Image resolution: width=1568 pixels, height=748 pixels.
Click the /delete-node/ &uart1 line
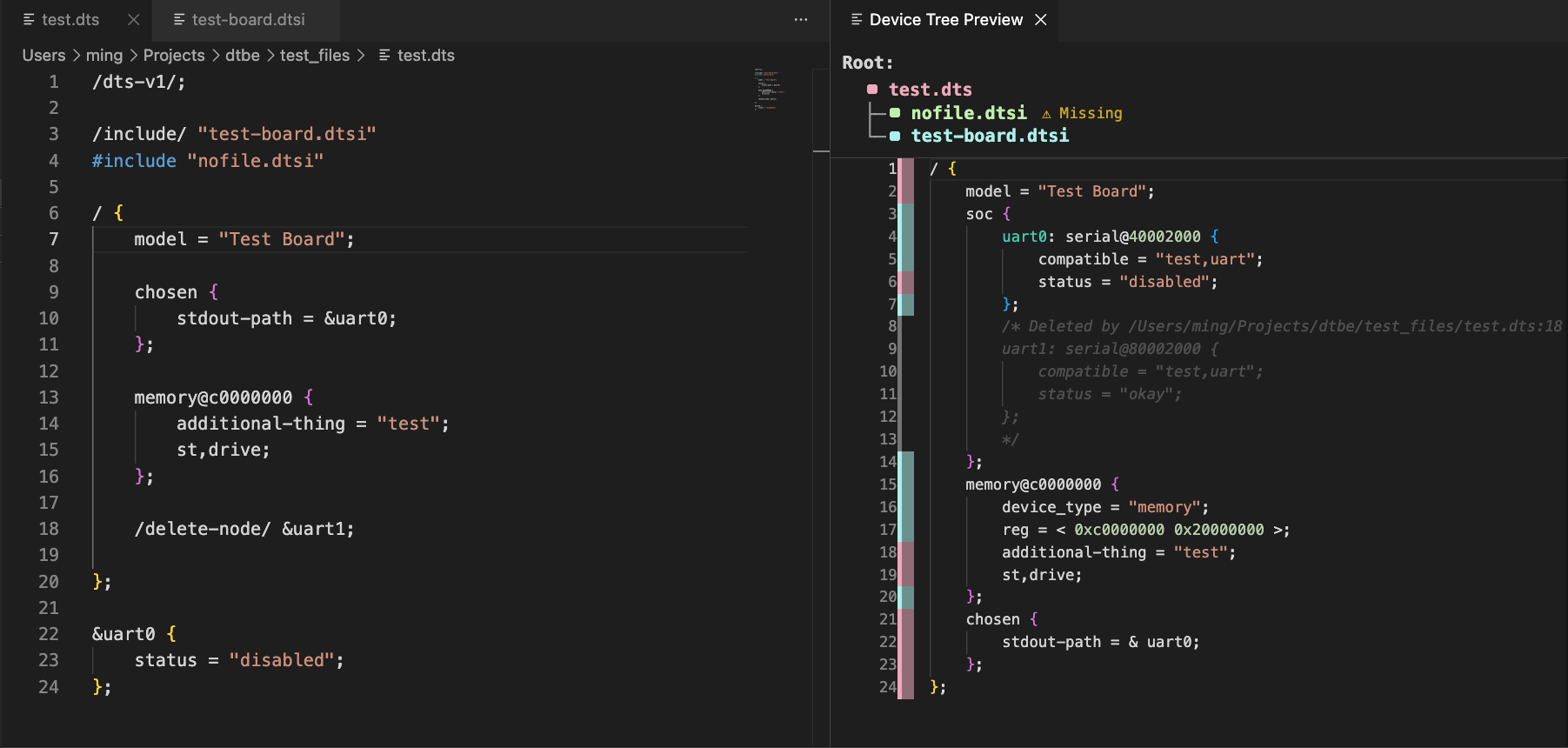coord(244,529)
